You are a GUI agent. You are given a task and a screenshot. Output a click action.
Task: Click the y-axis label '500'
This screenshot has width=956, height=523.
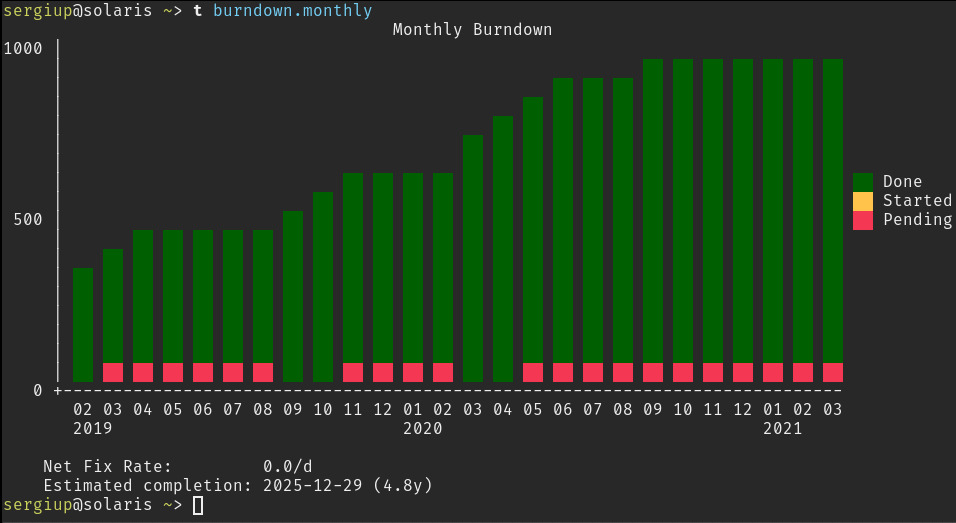click(x=28, y=219)
